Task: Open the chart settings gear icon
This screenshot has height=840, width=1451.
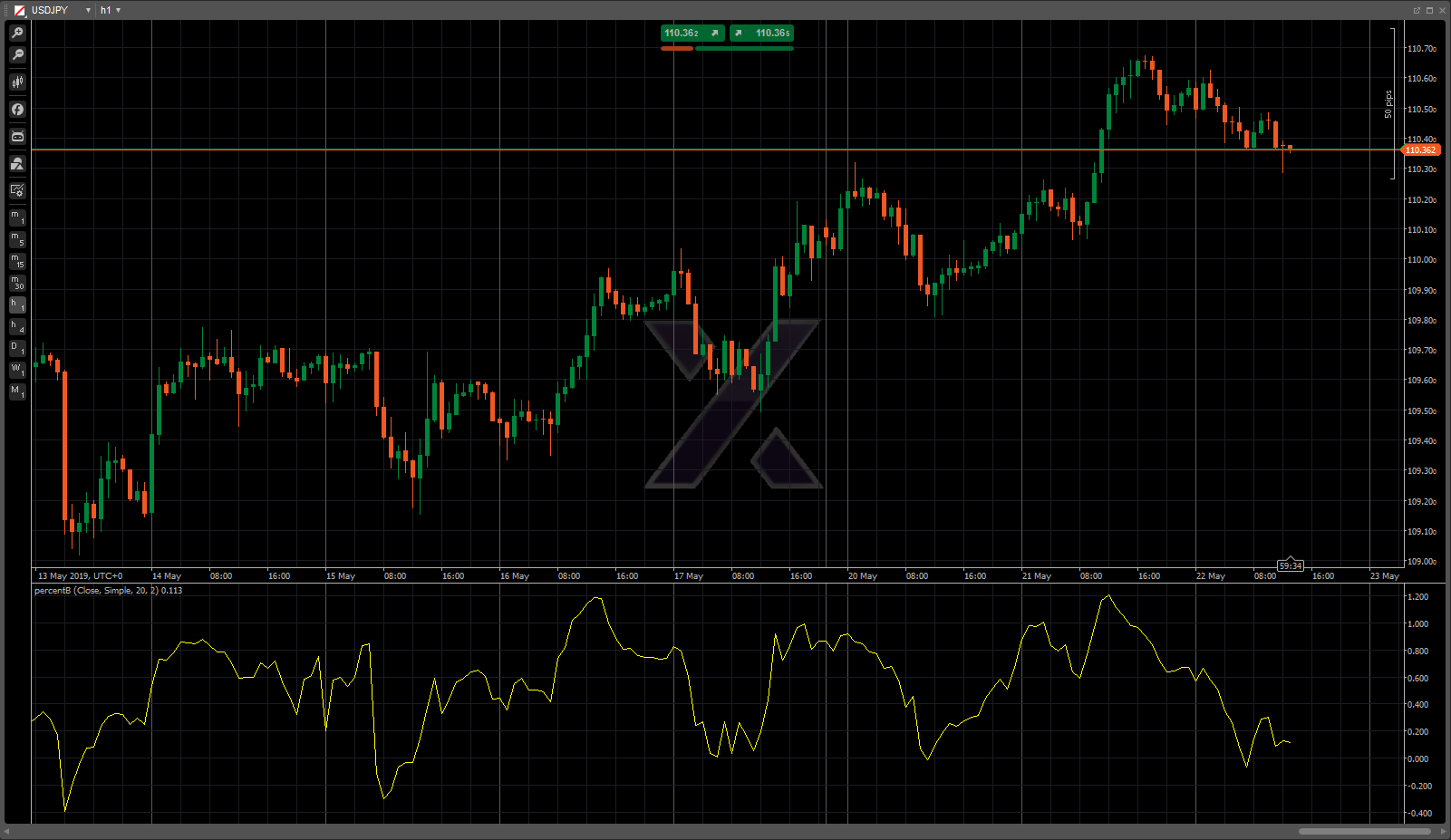Action: (x=17, y=190)
